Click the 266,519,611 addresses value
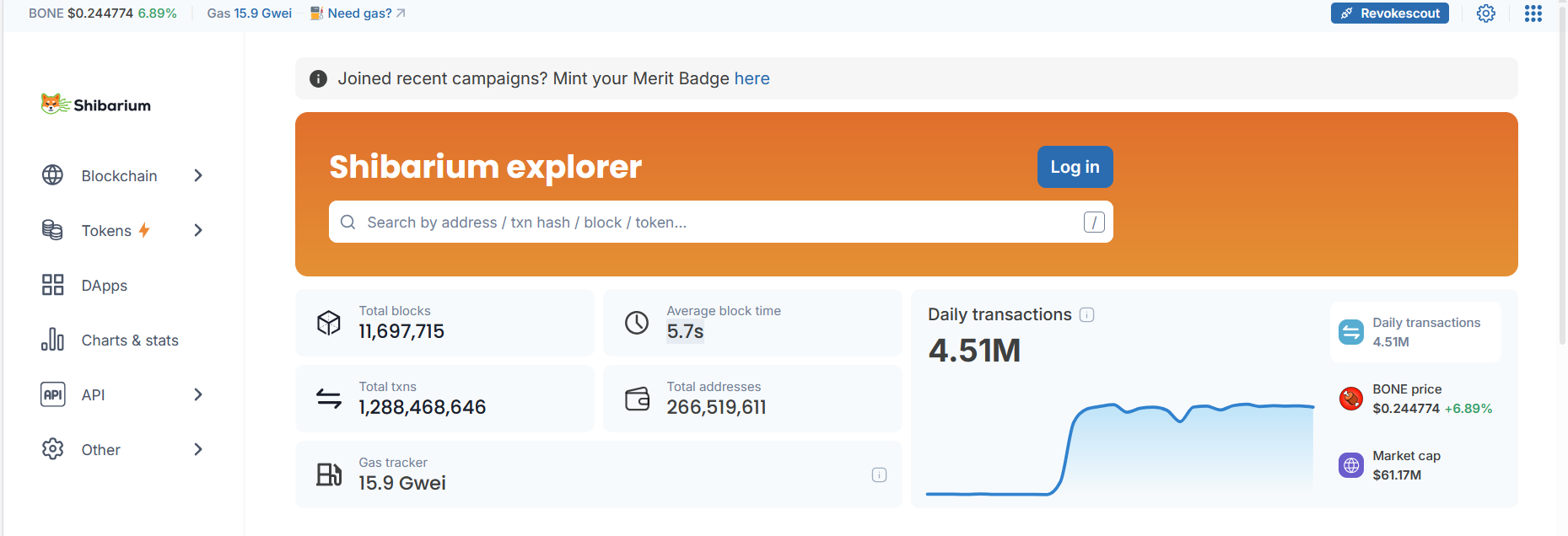Image resolution: width=1568 pixels, height=536 pixels. coord(716,407)
